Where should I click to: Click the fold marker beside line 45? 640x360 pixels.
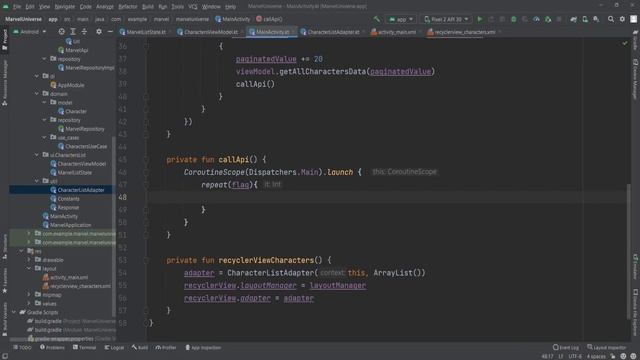(146, 160)
